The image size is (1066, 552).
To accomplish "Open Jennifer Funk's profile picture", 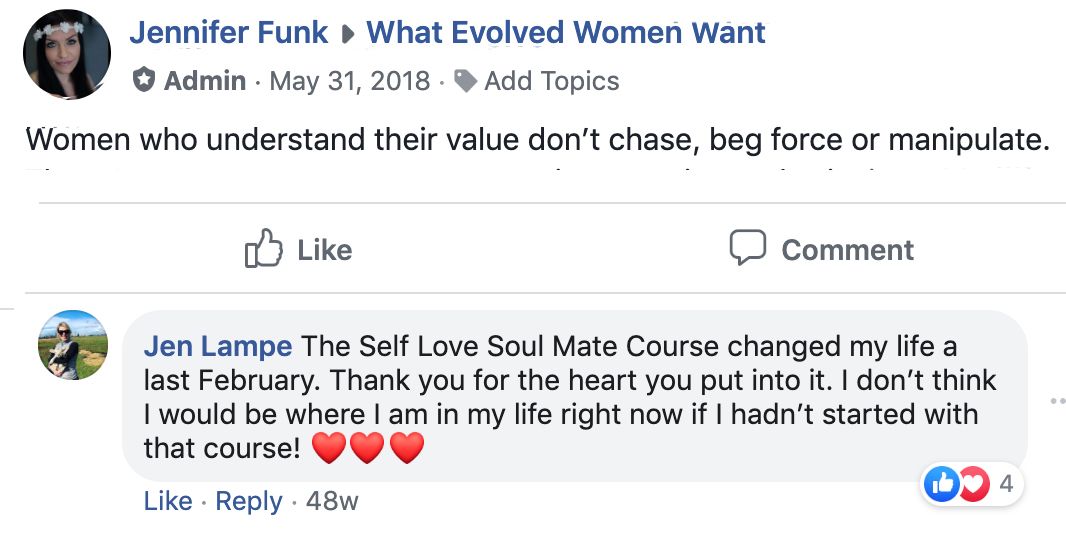I will [67, 54].
